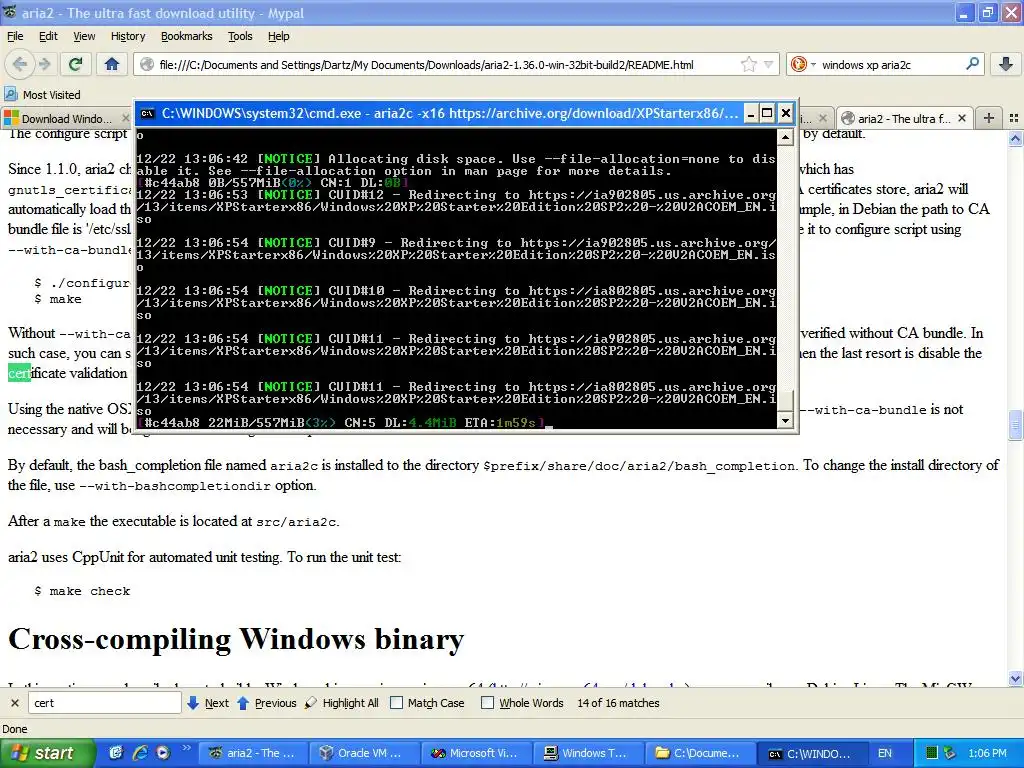
Task: Close the find bar with X
Action: tap(14, 703)
